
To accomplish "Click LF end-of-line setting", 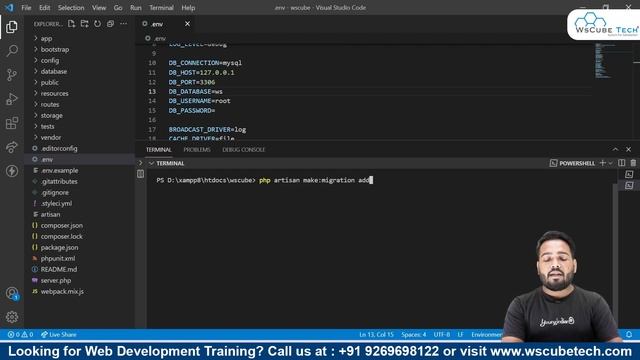I will tap(460, 334).
